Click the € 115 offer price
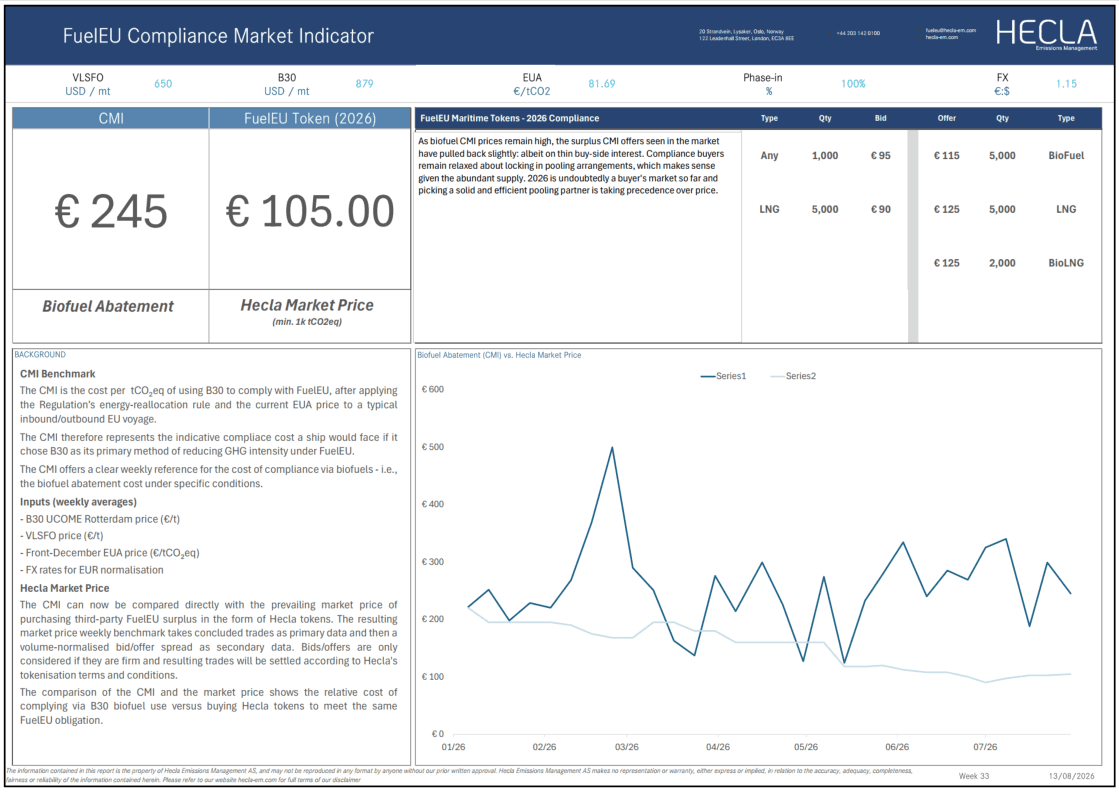This screenshot has width=1119, height=792. pos(946,156)
